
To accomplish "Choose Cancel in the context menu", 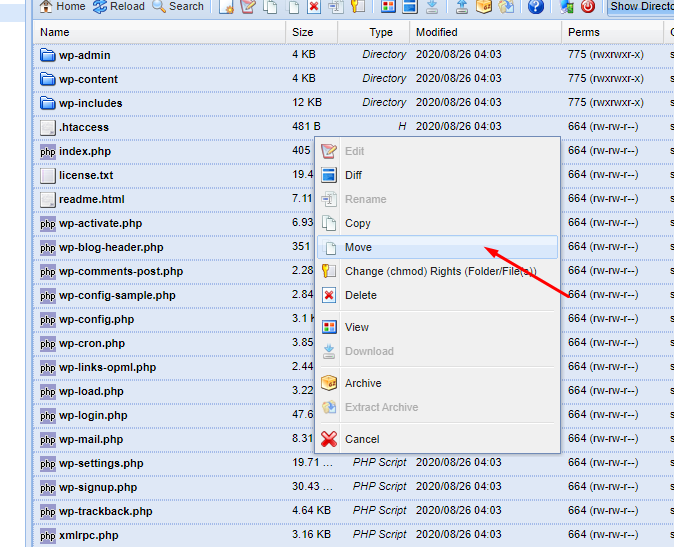I will [438, 439].
